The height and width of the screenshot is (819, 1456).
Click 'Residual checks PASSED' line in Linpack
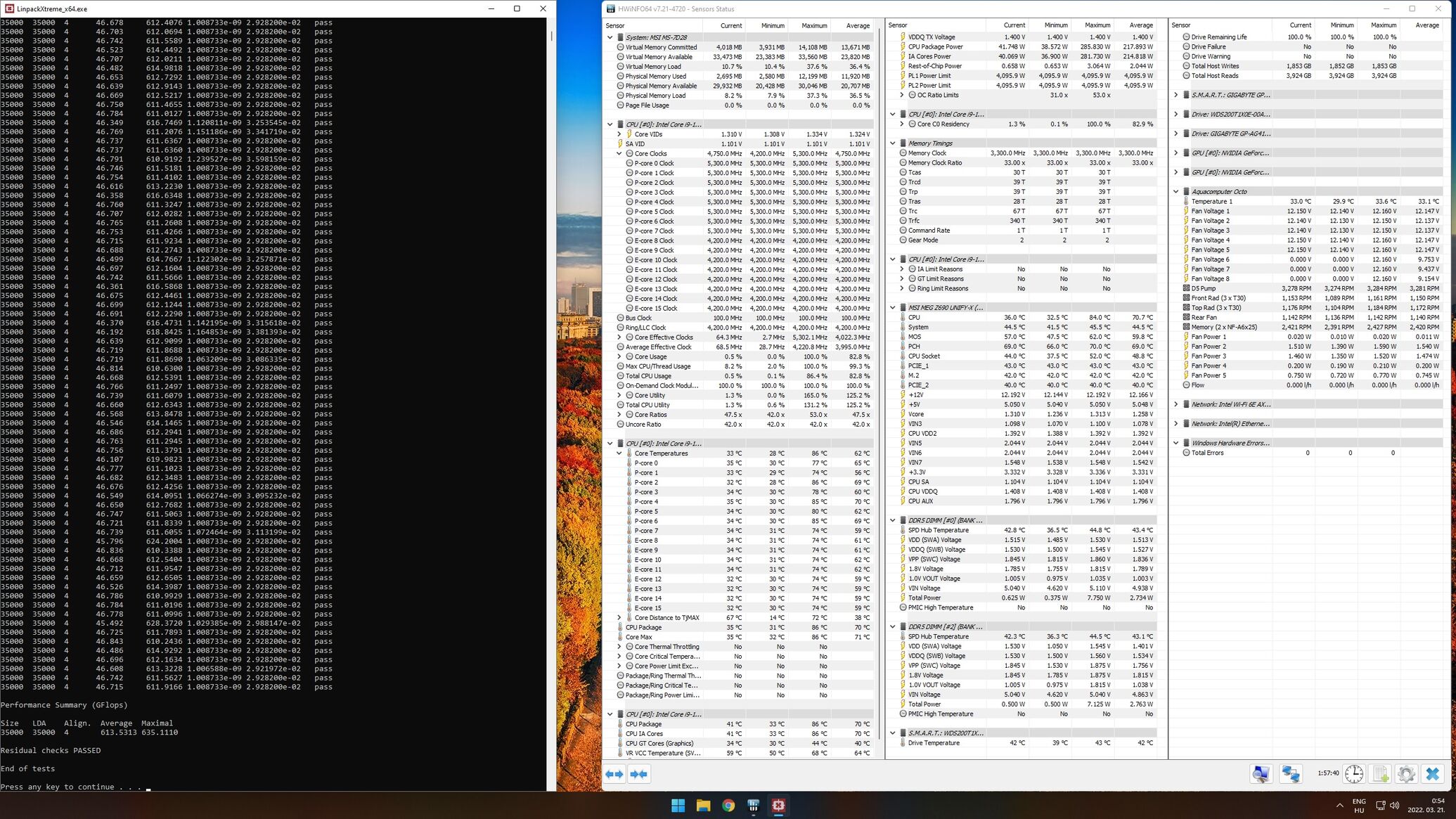click(50, 750)
